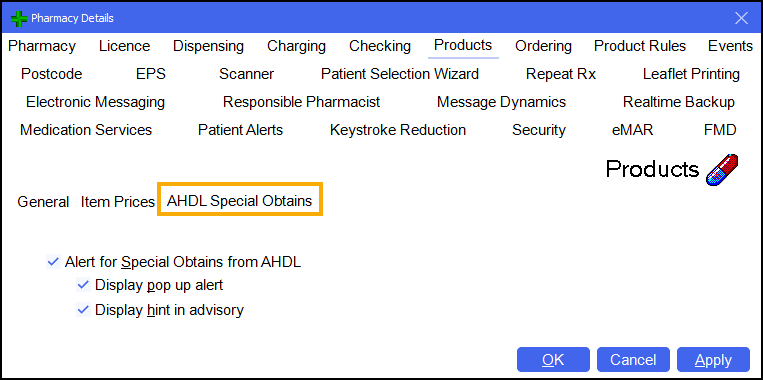This screenshot has height=380, width=763.
Task: Switch to the Dispensing tab
Action: pyautogui.click(x=208, y=46)
